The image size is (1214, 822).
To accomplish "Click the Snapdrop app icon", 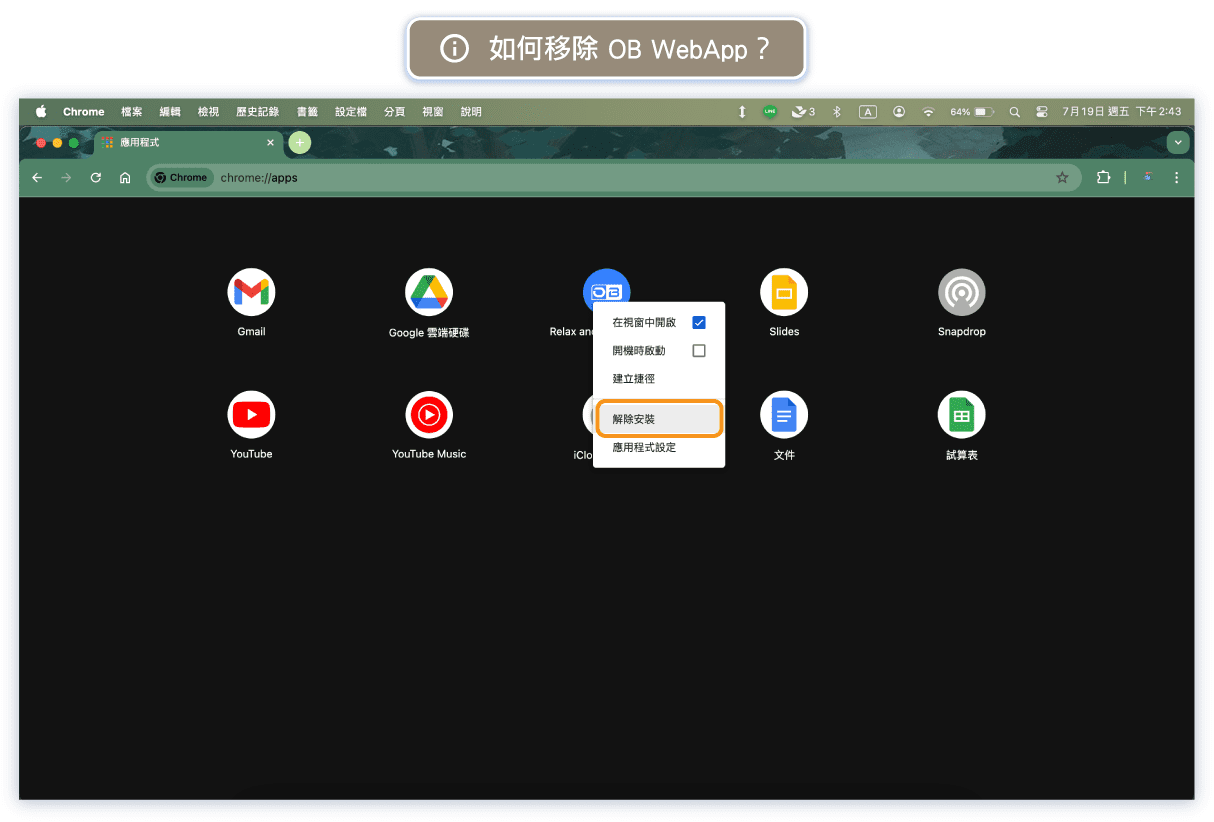I will 961,292.
